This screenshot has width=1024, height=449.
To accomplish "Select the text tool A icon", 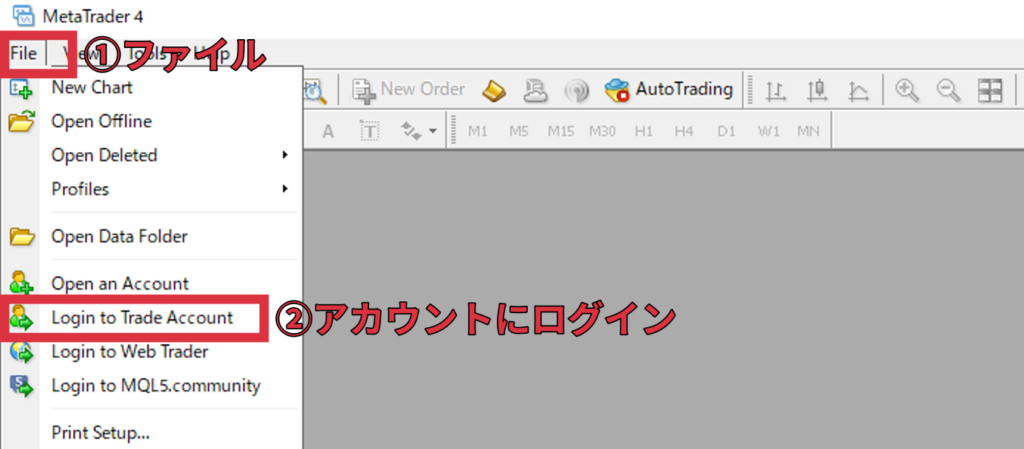I will point(328,131).
